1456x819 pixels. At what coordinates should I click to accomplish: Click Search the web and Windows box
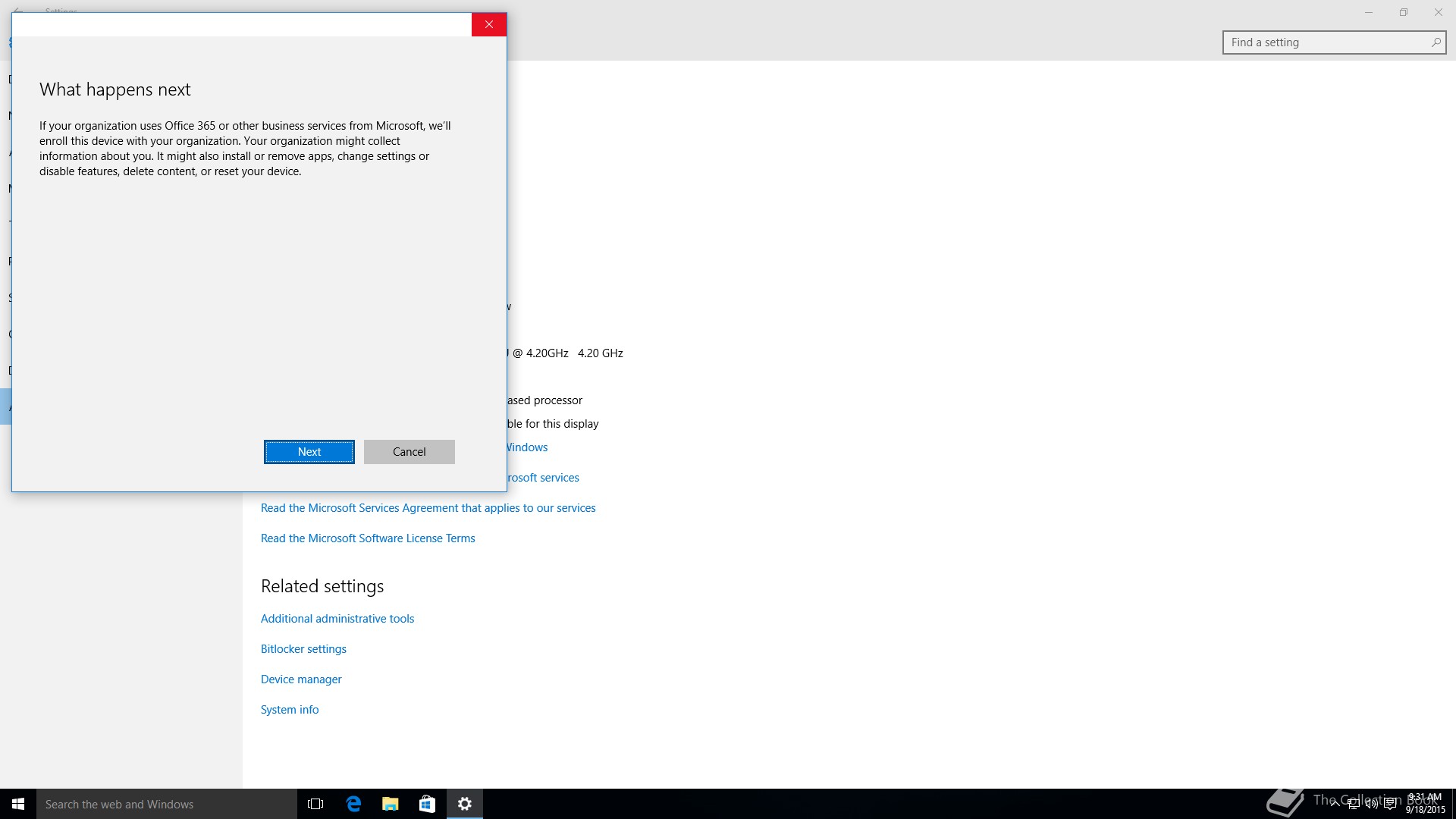click(167, 804)
